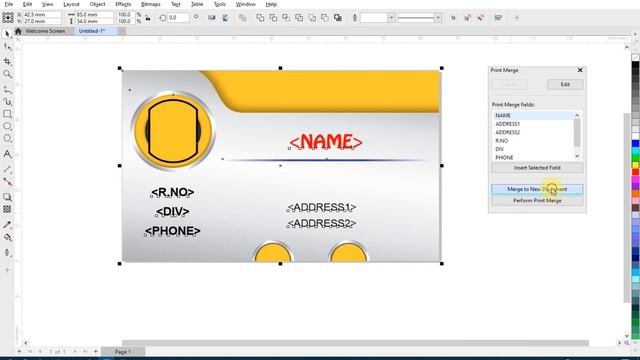Select the Crop tool

pyautogui.click(x=7, y=61)
